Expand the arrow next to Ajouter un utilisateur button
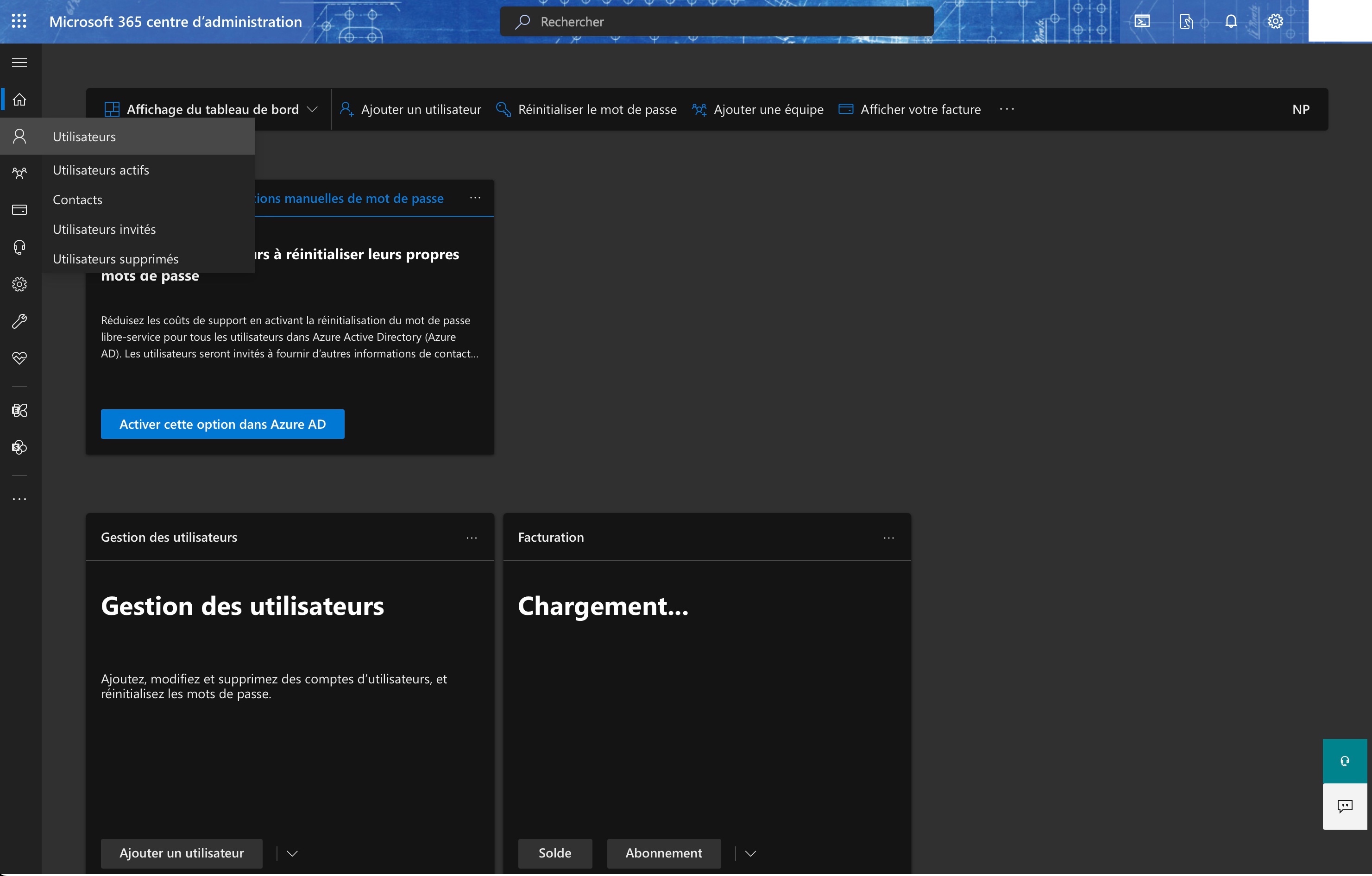1372x876 pixels. click(x=292, y=853)
